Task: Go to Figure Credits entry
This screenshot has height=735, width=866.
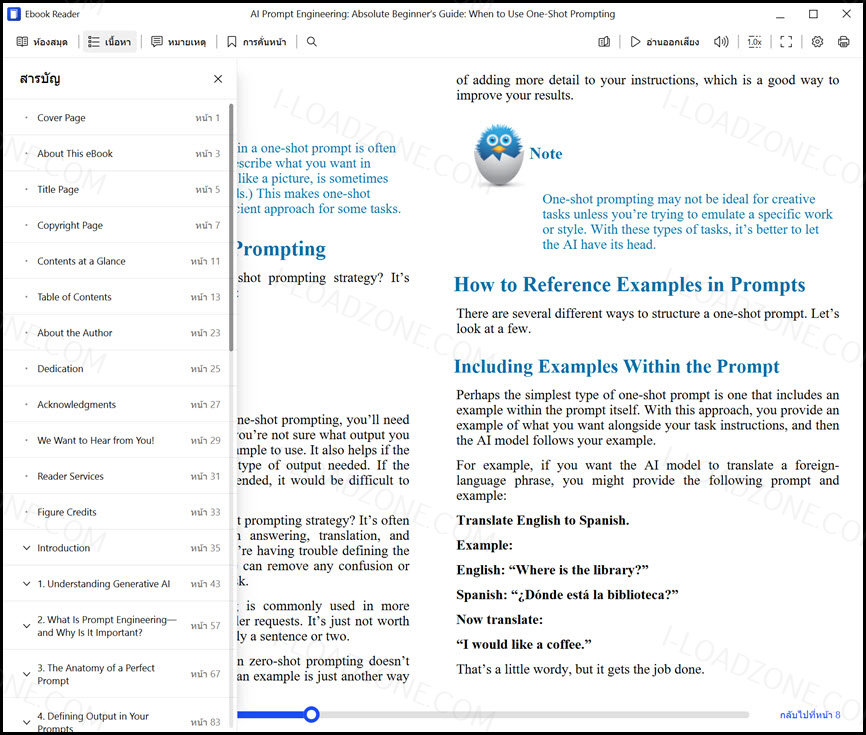Action: tap(118, 512)
